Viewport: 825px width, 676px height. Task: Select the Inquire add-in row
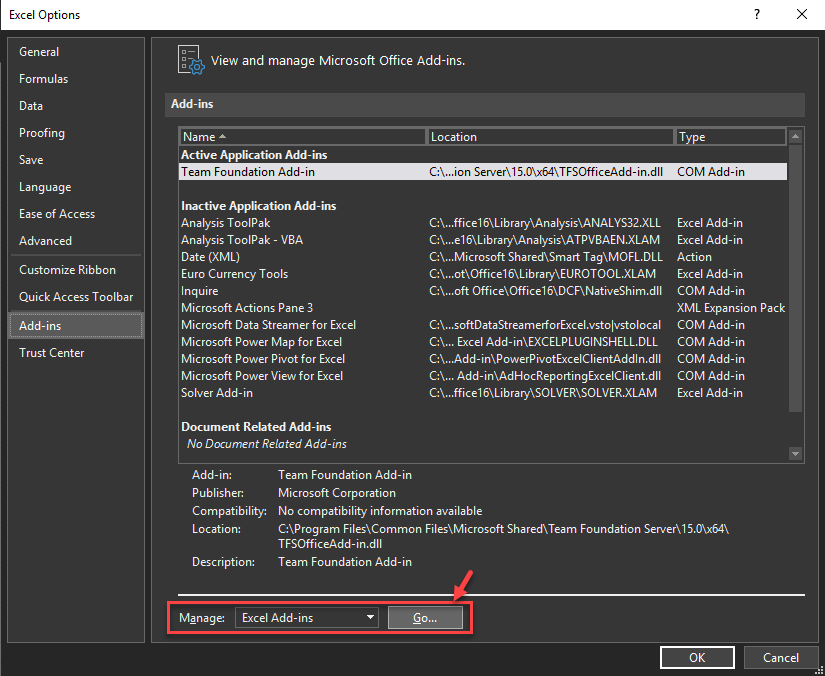point(483,291)
